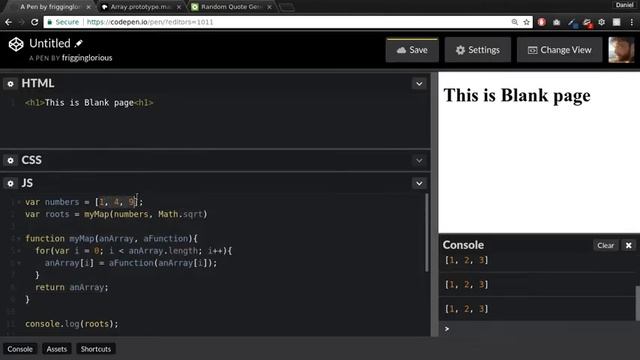The width and height of the screenshot is (640, 360).
Task: Switch to 'A Pen by frigginglorious' tab
Action: coord(50,7)
